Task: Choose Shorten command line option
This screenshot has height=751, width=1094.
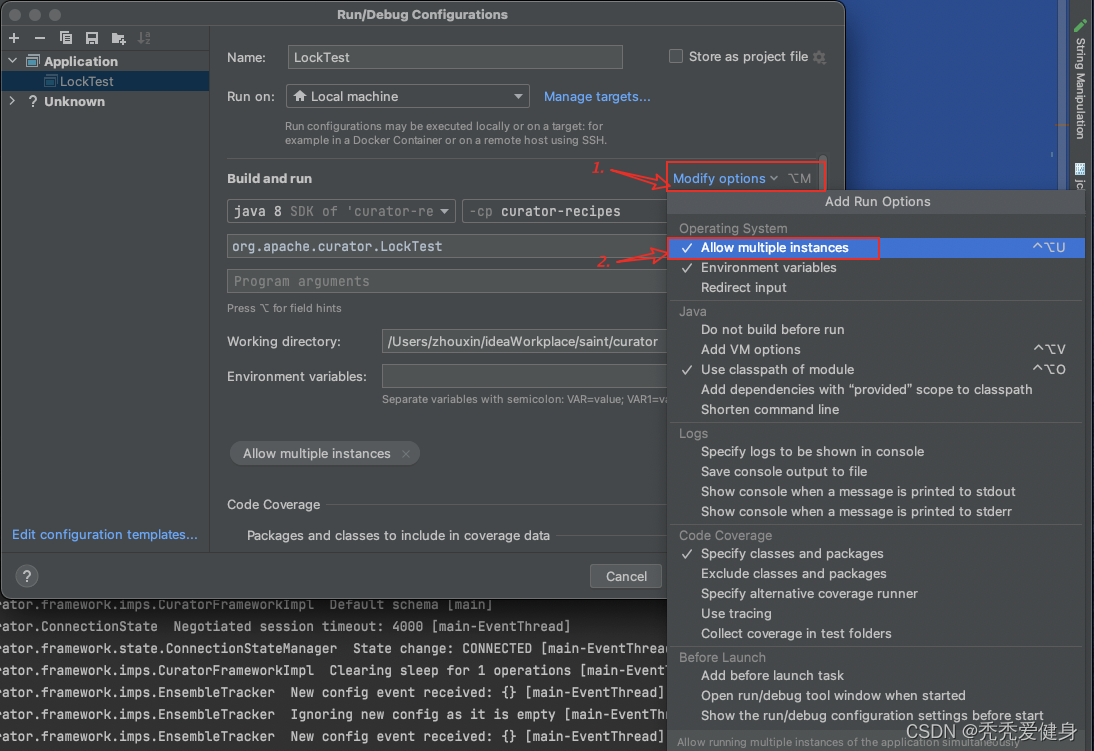Action: [876, 410]
